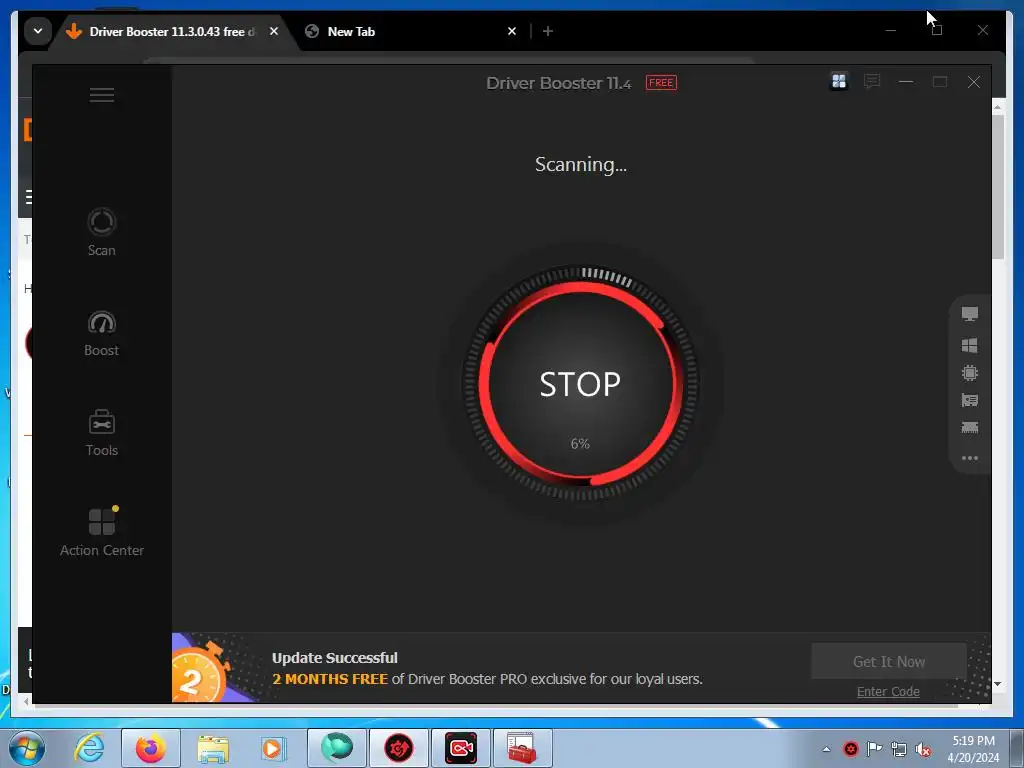This screenshot has height=768, width=1024.
Task: Click the scan progress ring
Action: (580, 383)
